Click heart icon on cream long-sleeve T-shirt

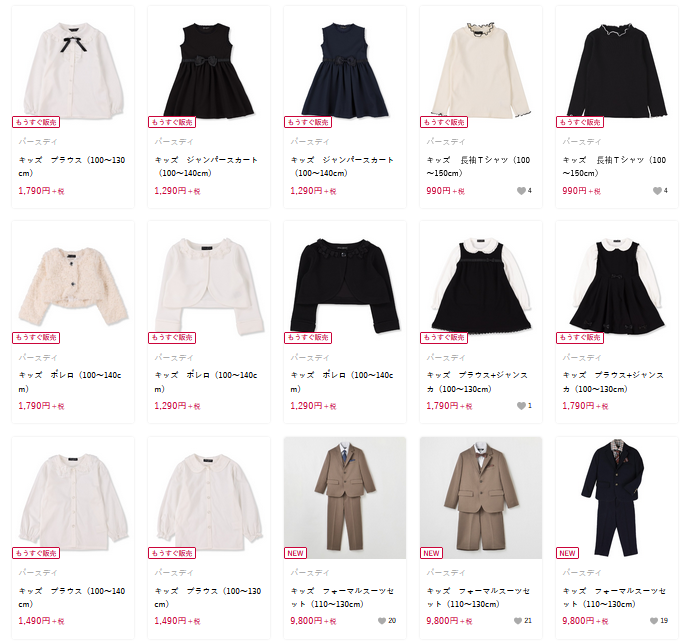(521, 191)
